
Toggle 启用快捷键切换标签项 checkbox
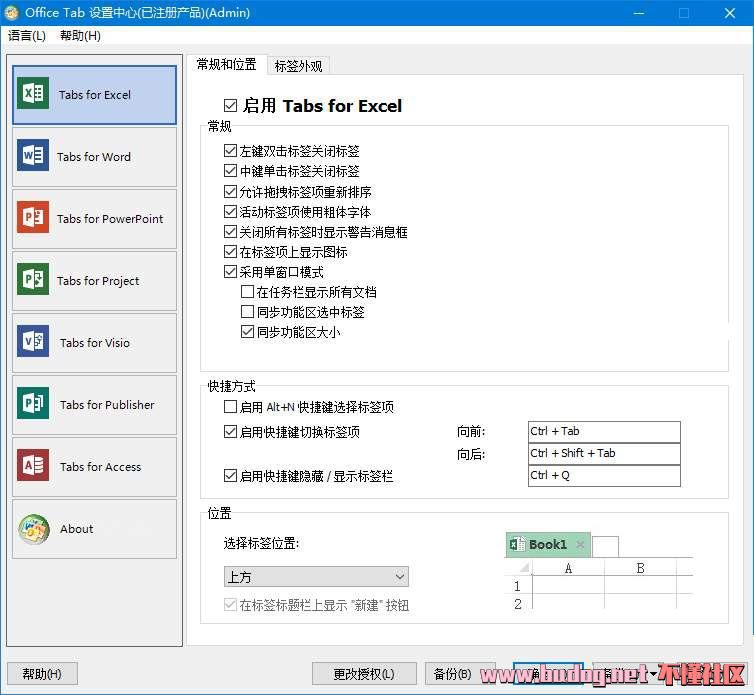(230, 432)
